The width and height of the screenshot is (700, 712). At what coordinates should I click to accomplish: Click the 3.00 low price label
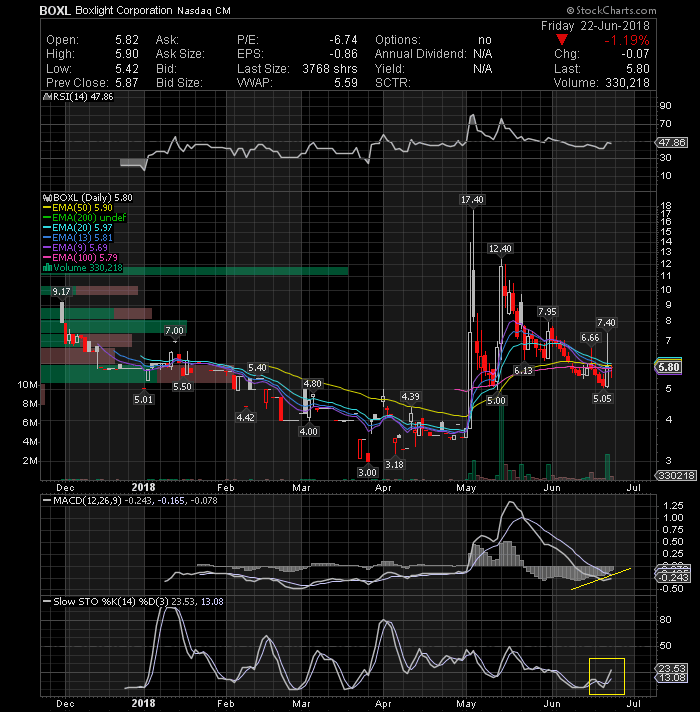pyautogui.click(x=367, y=472)
